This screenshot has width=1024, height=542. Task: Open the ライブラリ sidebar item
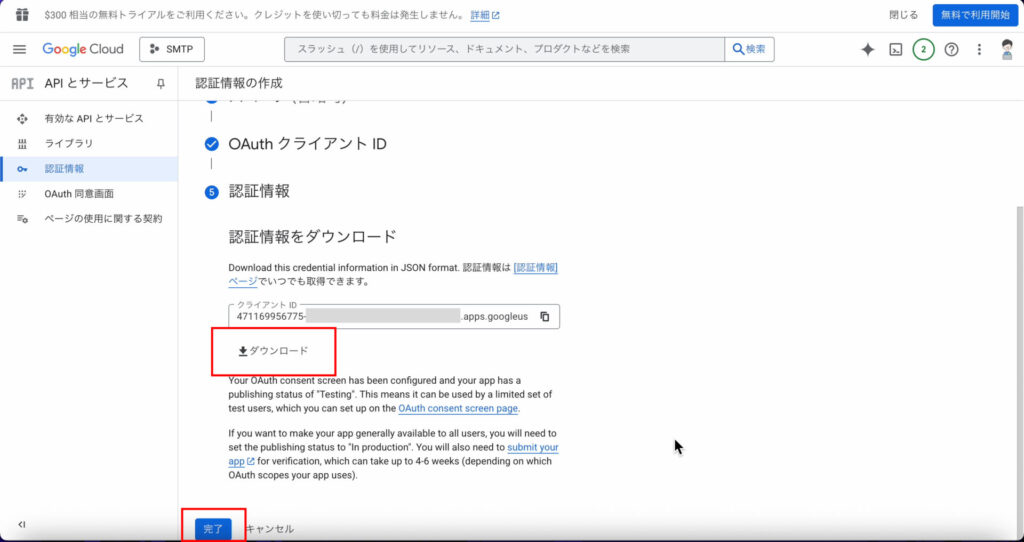89,144
